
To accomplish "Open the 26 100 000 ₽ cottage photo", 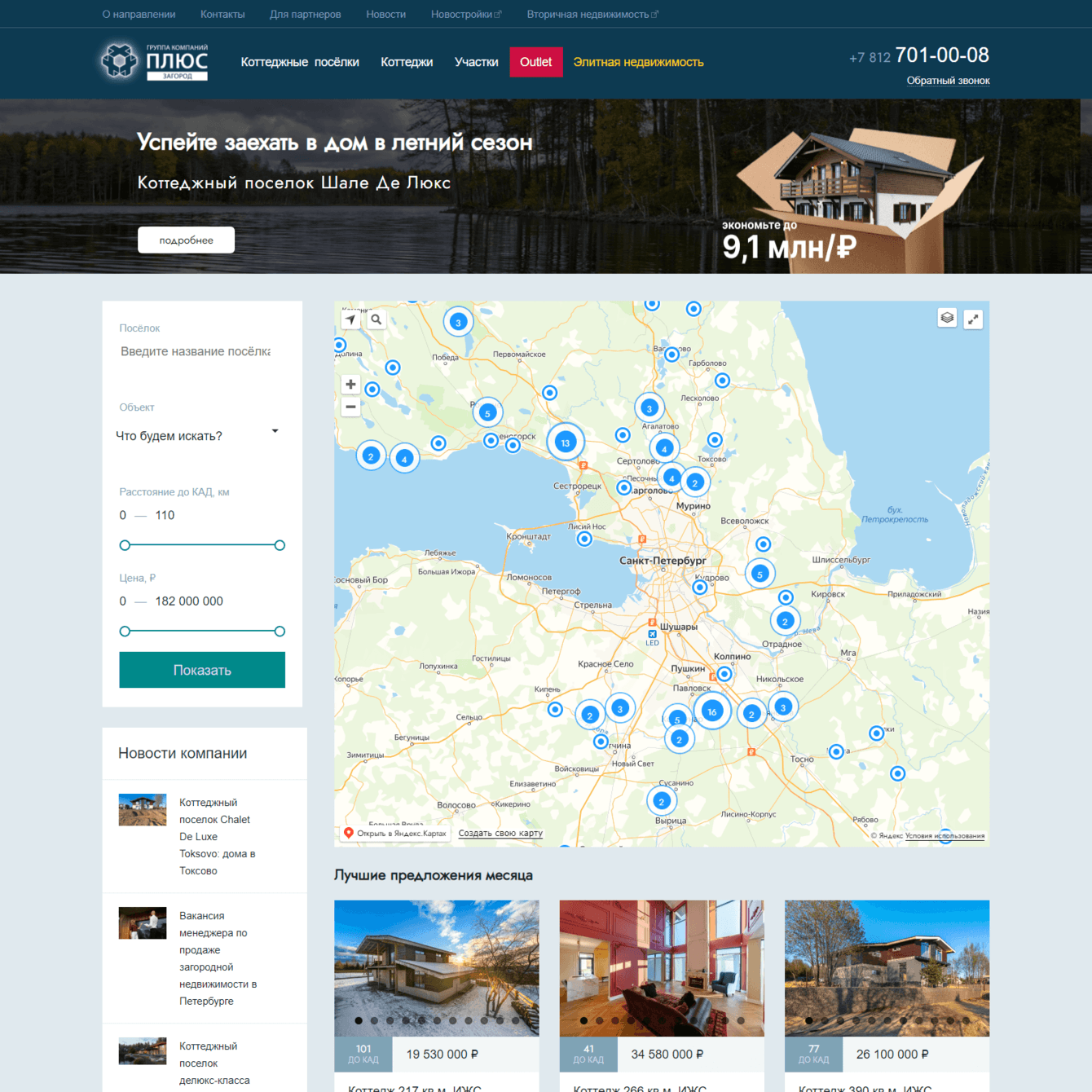I will (887, 968).
